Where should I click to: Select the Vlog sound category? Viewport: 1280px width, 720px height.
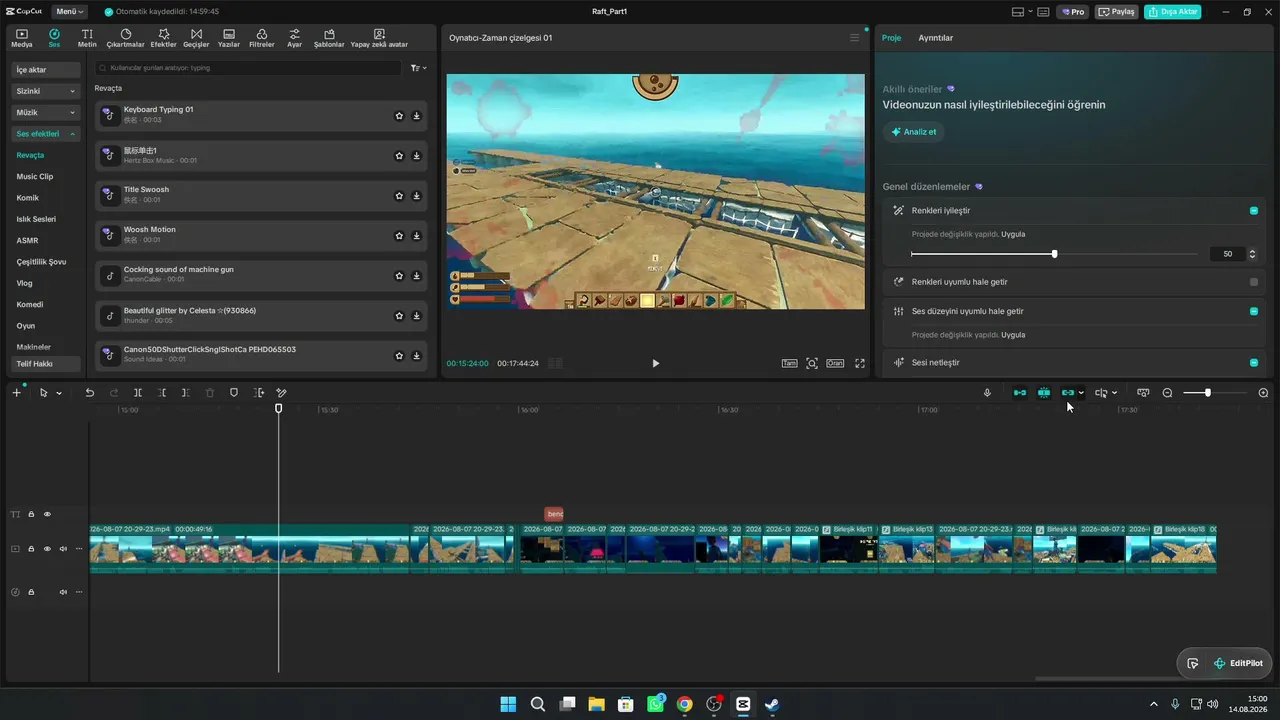tap(25, 283)
